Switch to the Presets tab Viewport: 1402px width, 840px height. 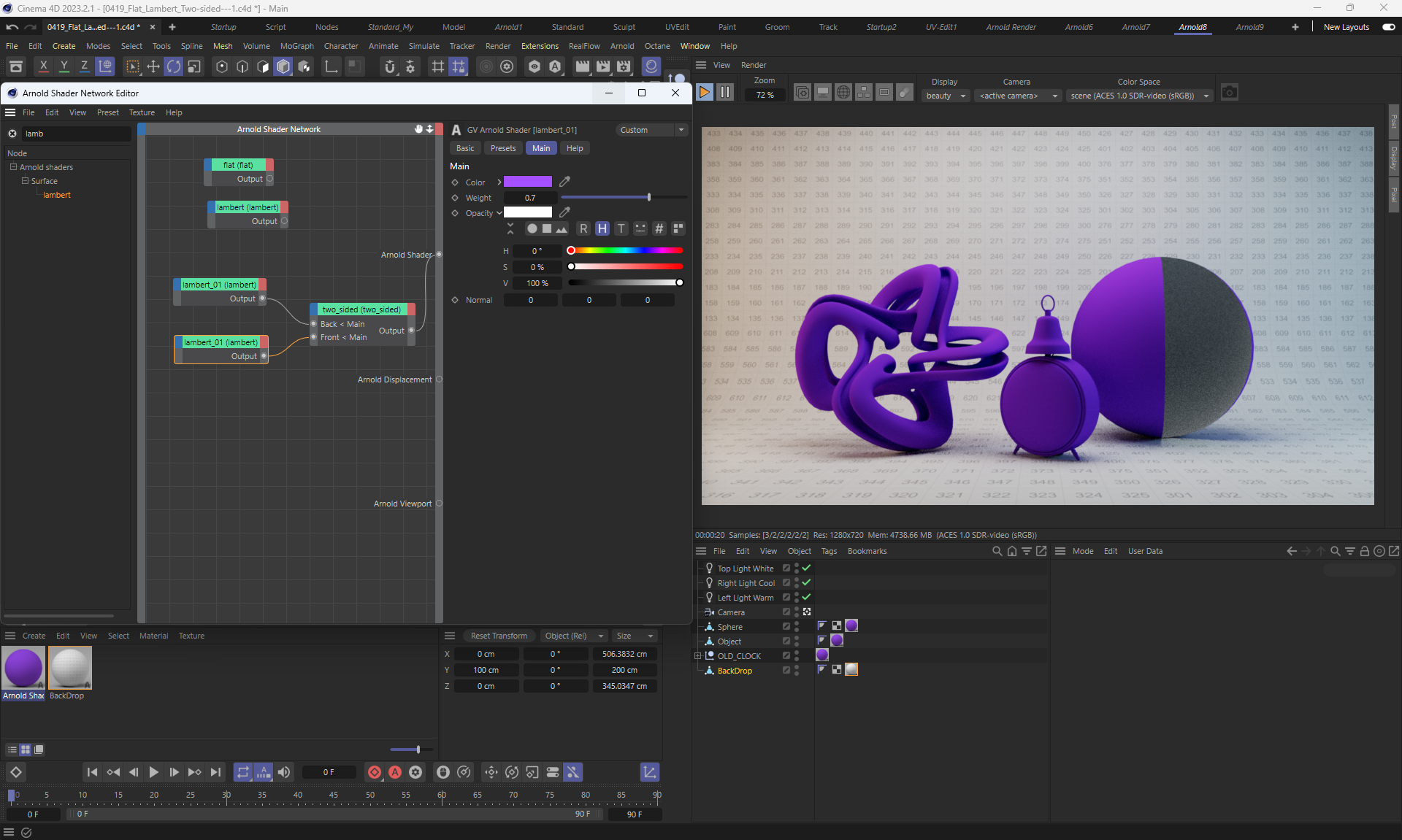click(502, 148)
